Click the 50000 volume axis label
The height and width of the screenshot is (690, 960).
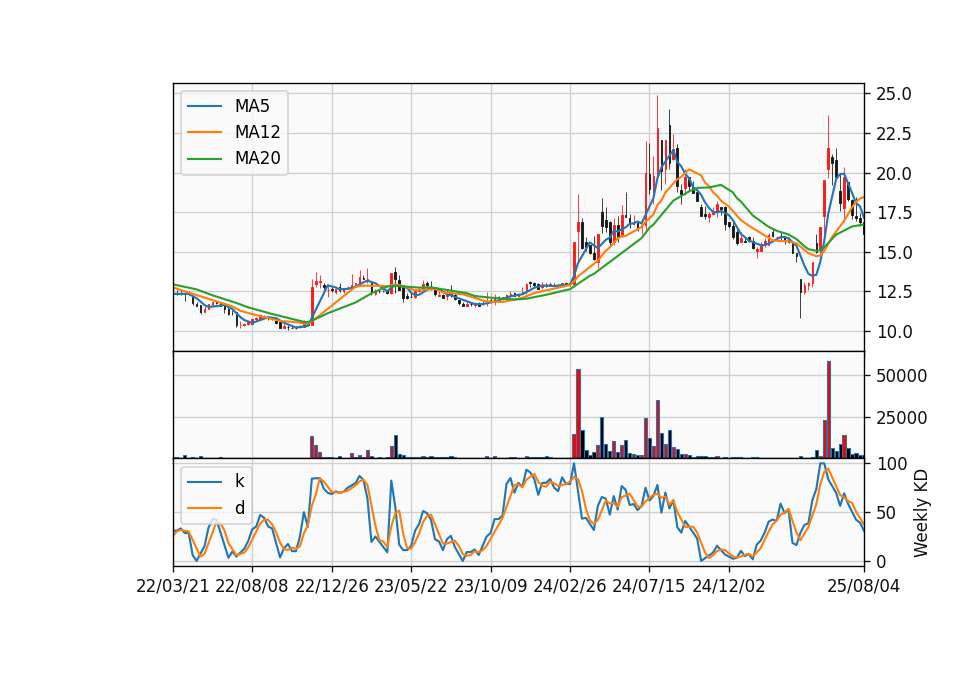pyautogui.click(x=901, y=376)
